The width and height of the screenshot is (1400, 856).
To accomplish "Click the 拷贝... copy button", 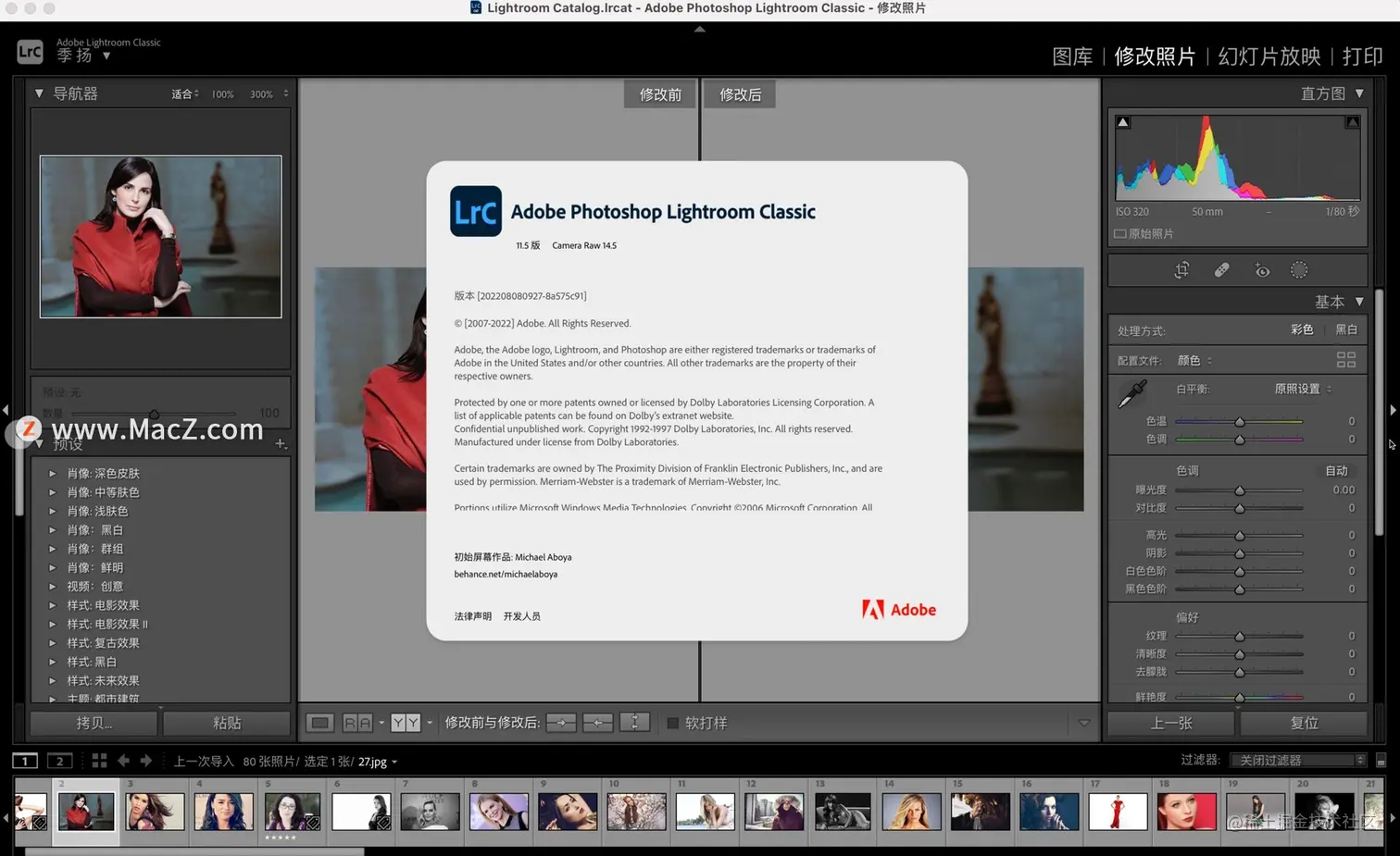I will click(94, 723).
